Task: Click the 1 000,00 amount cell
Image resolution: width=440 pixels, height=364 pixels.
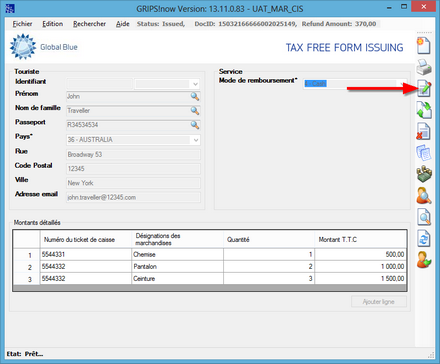Action: pyautogui.click(x=360, y=267)
